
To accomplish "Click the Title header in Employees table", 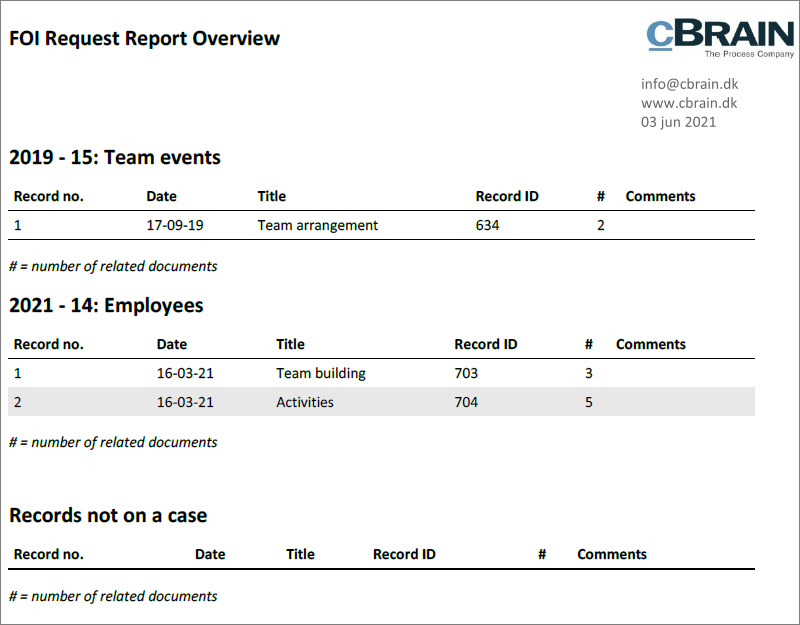I will click(290, 344).
